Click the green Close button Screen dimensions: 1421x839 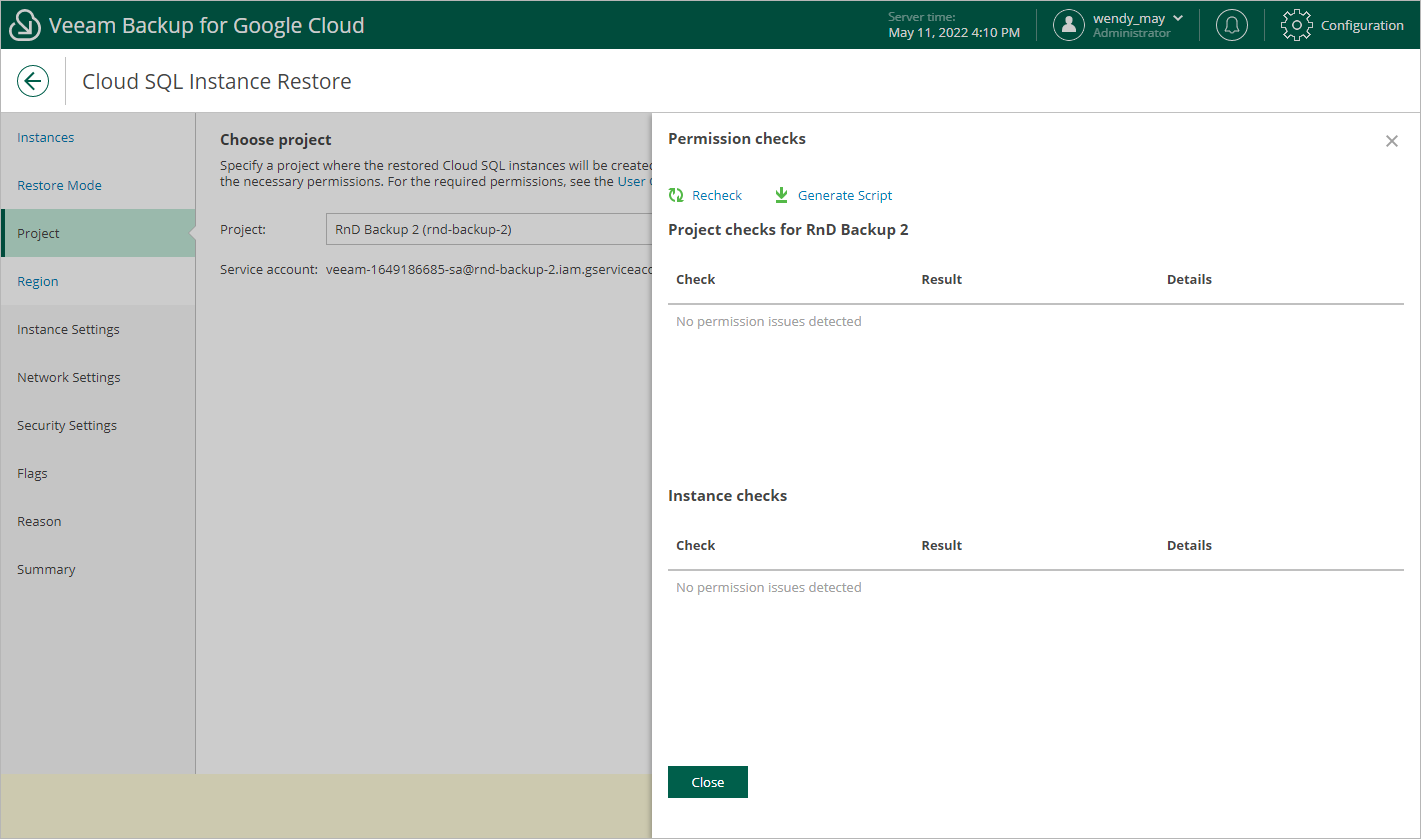tap(708, 782)
